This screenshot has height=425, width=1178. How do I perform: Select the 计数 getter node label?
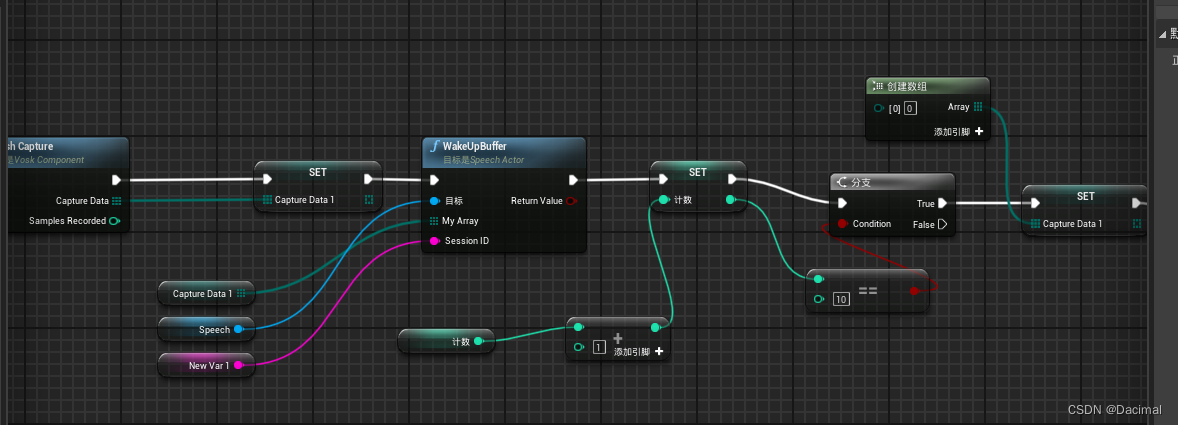(x=461, y=342)
